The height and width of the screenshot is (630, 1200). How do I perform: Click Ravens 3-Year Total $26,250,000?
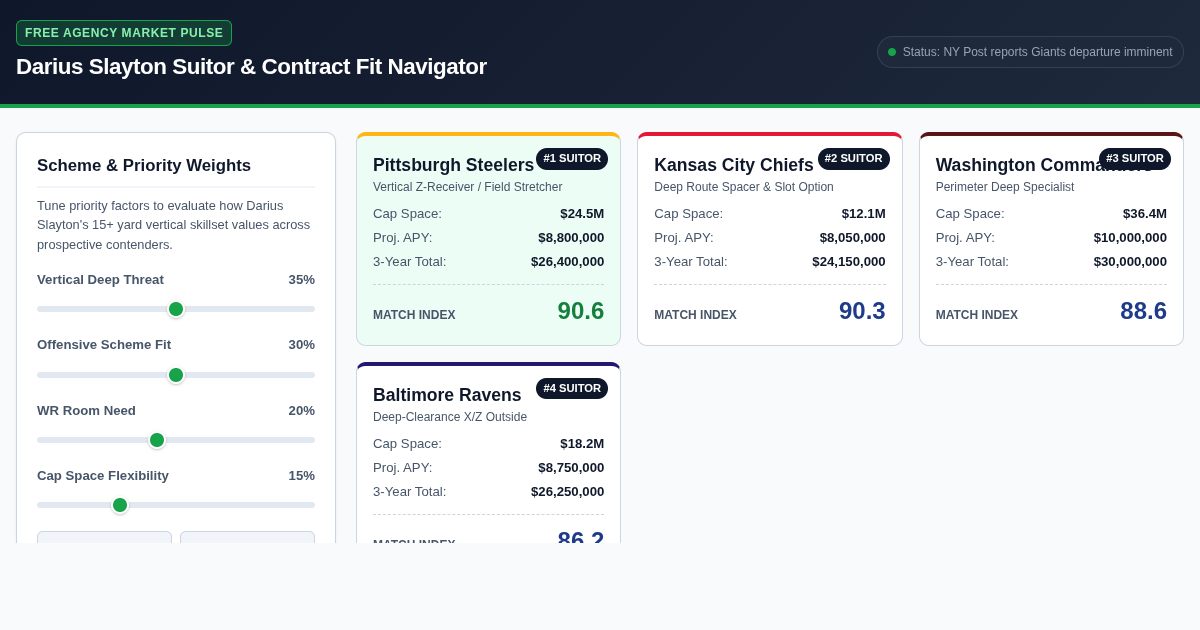coord(568,492)
